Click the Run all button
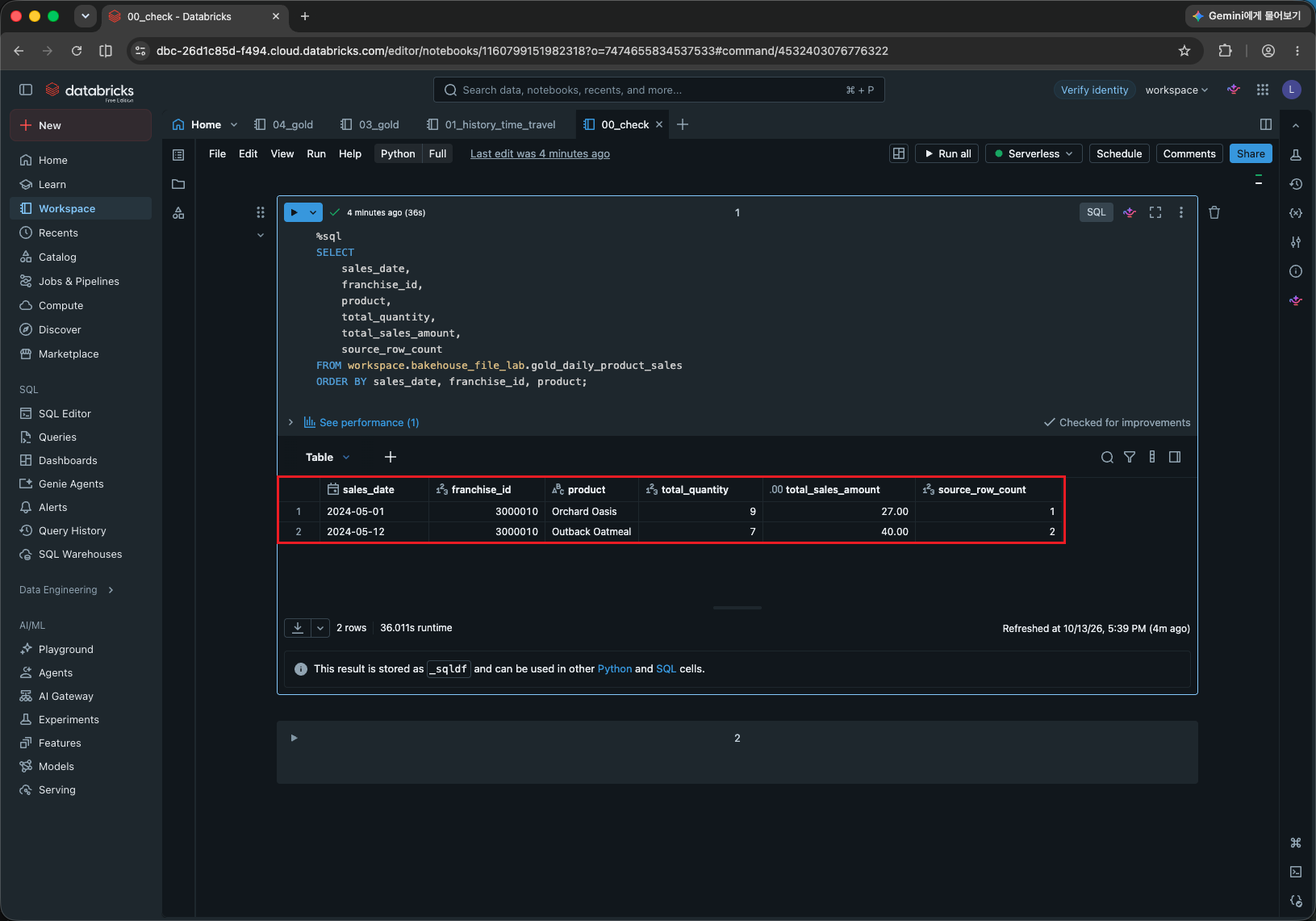This screenshot has height=921, width=1316. click(947, 153)
